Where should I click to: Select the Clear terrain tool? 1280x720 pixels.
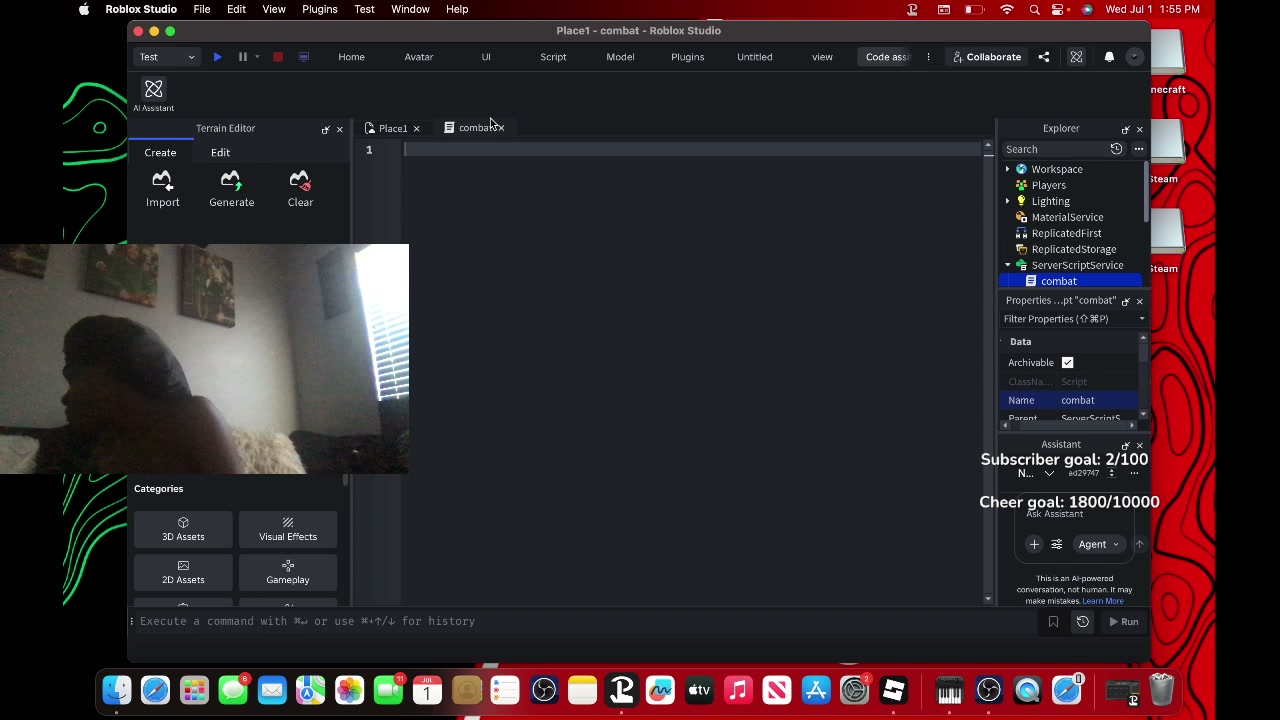point(300,189)
